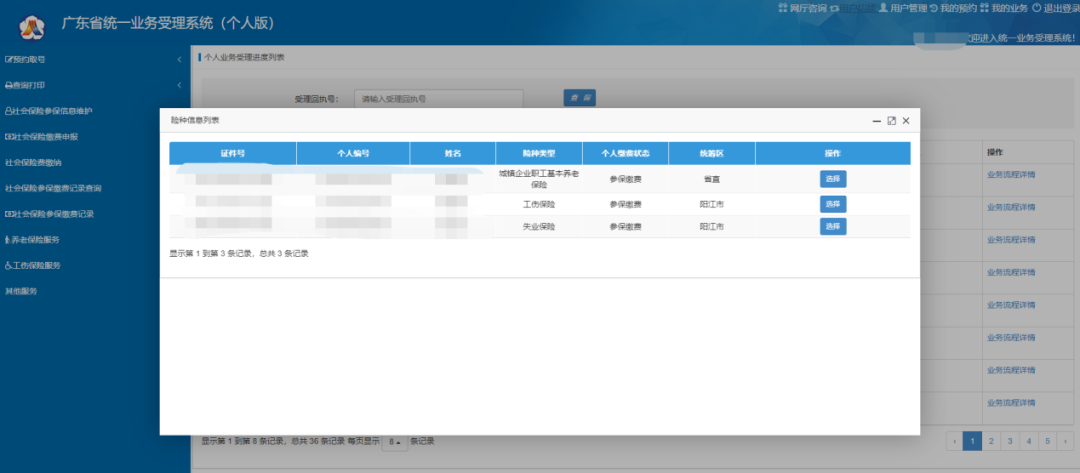Image resolution: width=1080 pixels, height=473 pixels.
Task: Open 用户管理 in the top bar
Action: 909,8
